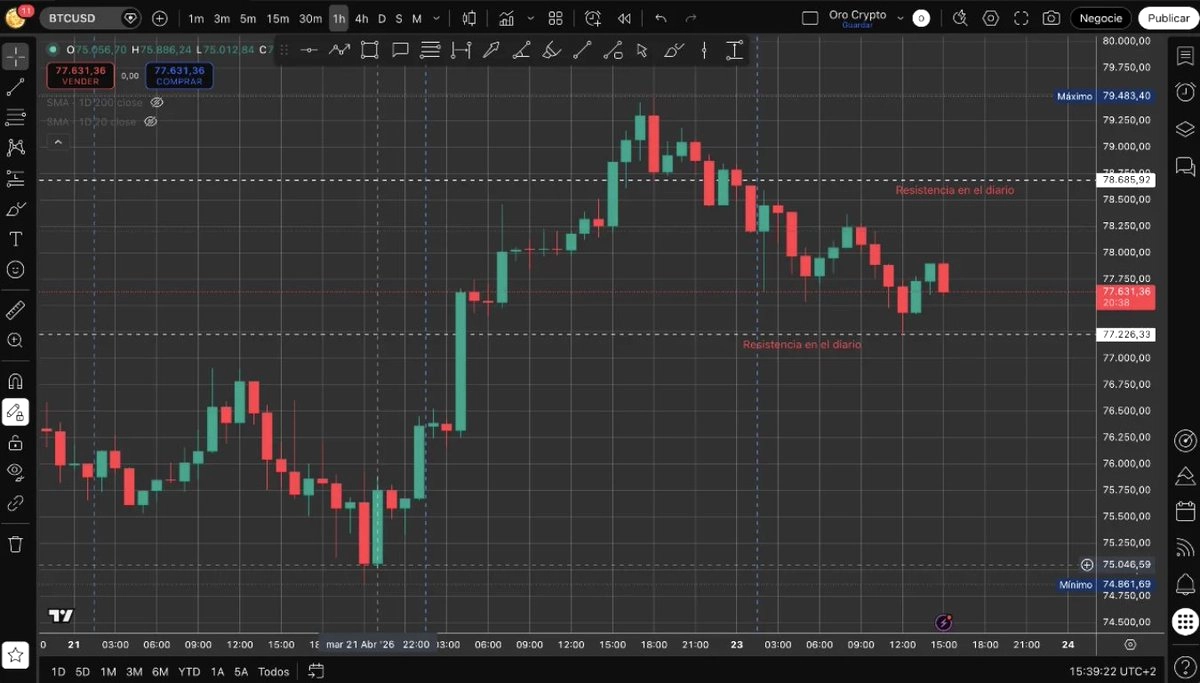Select the trend line tool

[x=16, y=86]
